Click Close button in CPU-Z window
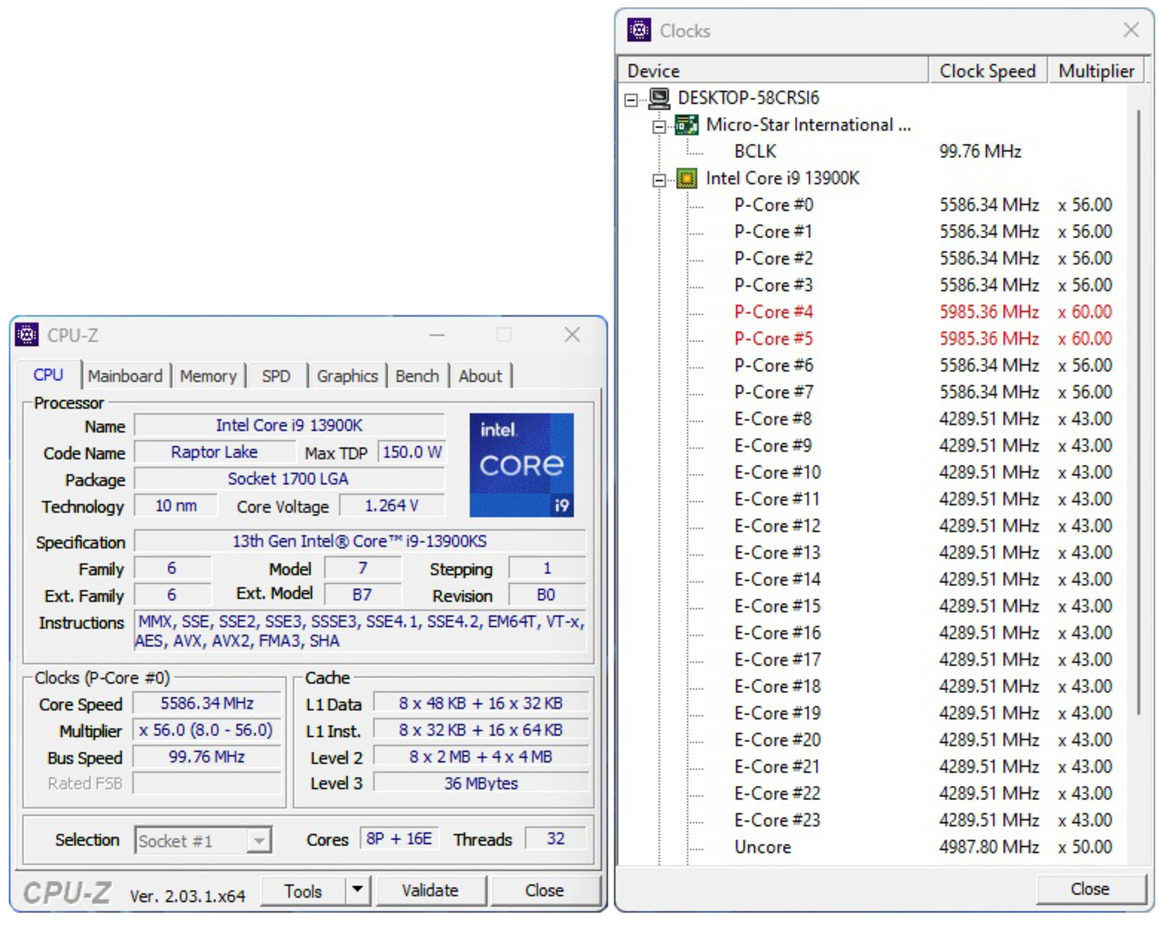Image resolution: width=1170 pixels, height=926 pixels. click(544, 890)
